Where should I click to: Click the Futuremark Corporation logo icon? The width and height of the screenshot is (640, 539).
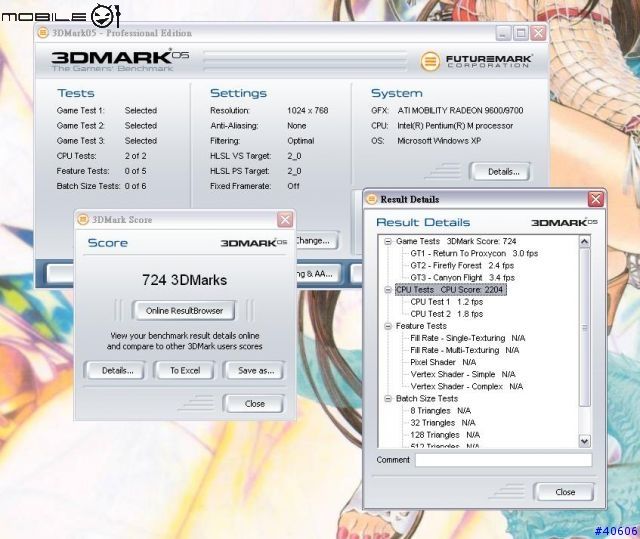pos(430,62)
